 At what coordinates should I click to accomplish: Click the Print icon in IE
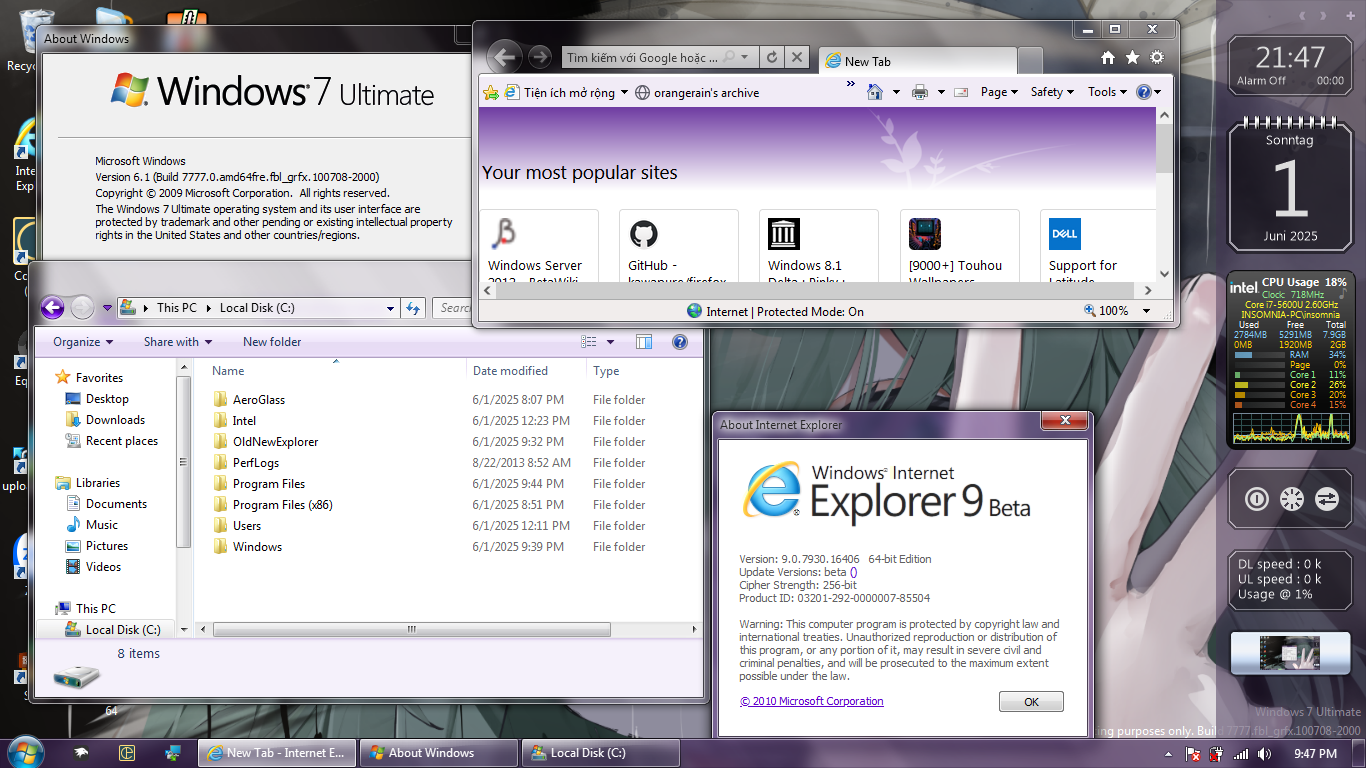[x=920, y=92]
